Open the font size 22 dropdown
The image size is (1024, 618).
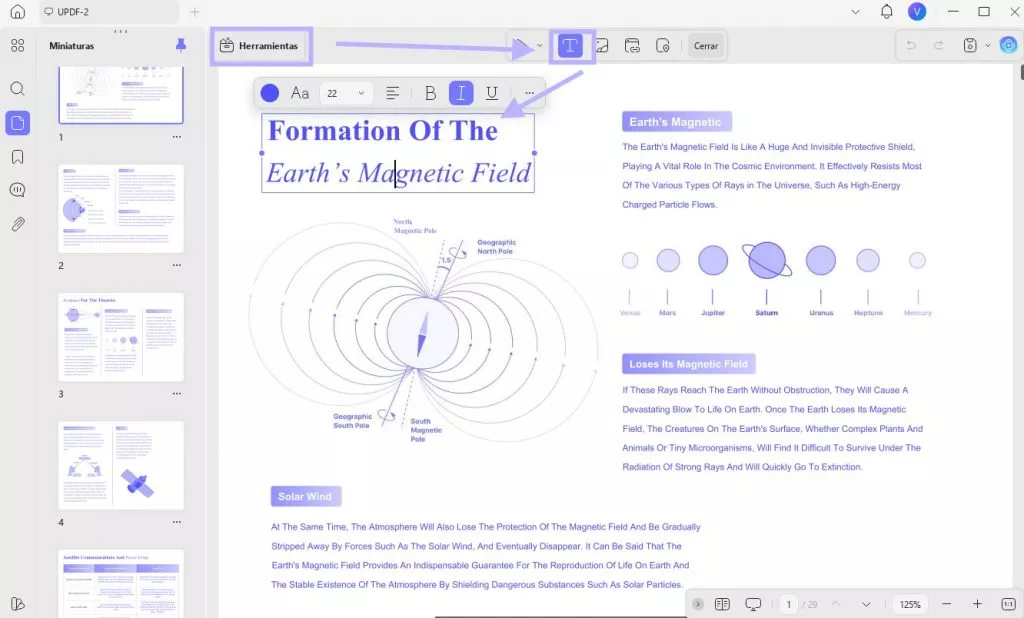[x=346, y=93]
